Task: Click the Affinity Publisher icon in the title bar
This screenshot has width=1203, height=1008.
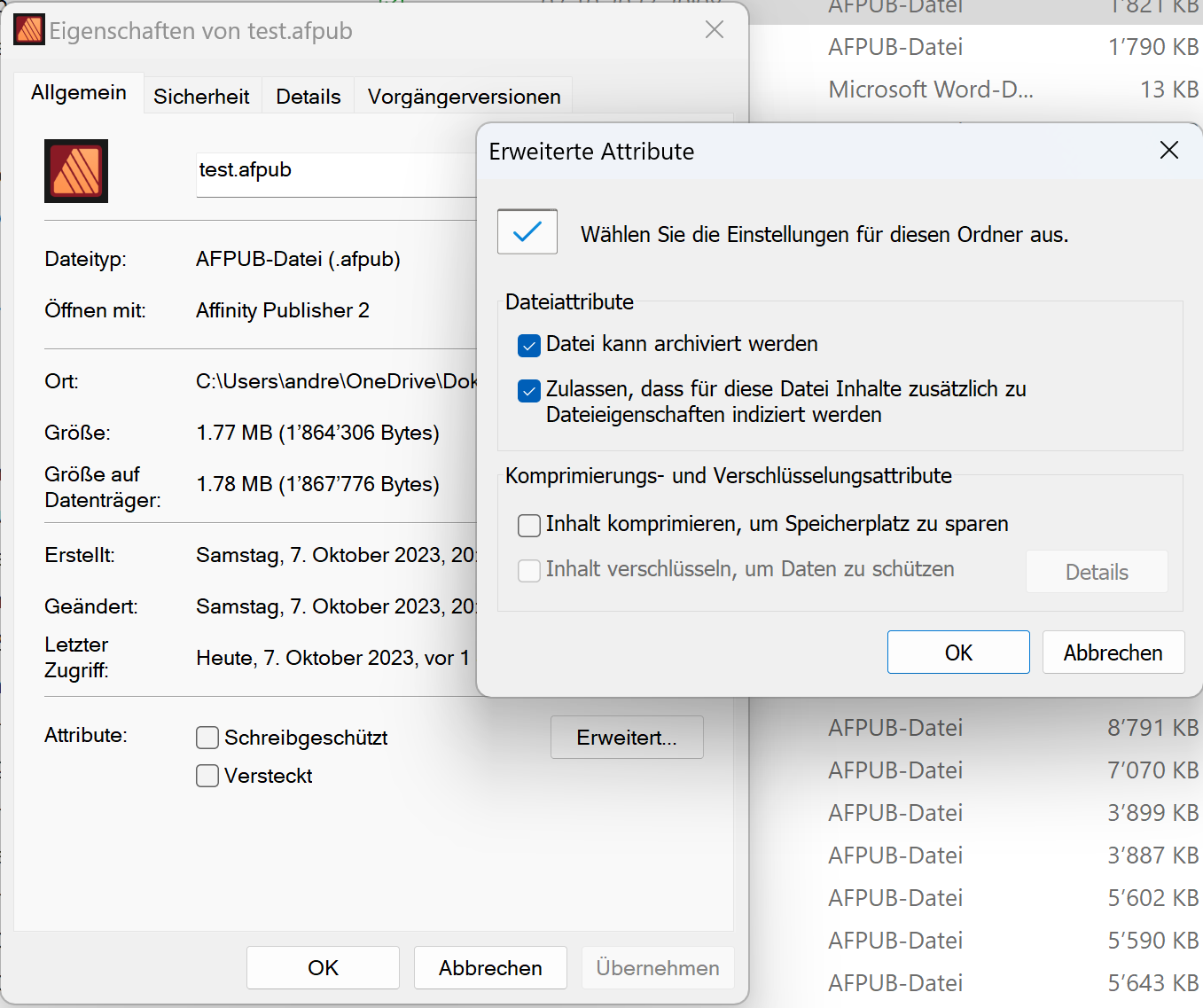Action: click(x=28, y=29)
